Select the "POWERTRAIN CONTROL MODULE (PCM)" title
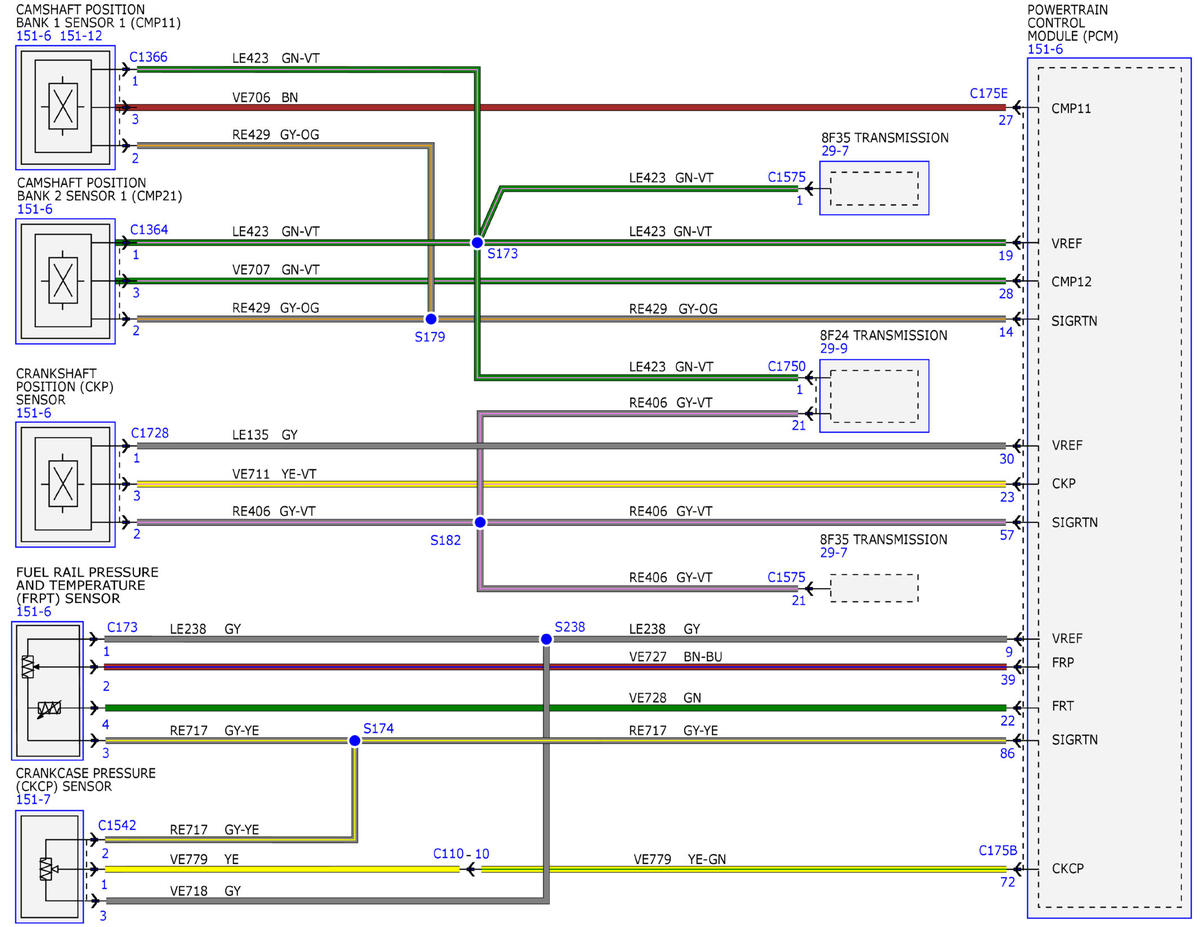The height and width of the screenshot is (927, 1200). (1074, 23)
